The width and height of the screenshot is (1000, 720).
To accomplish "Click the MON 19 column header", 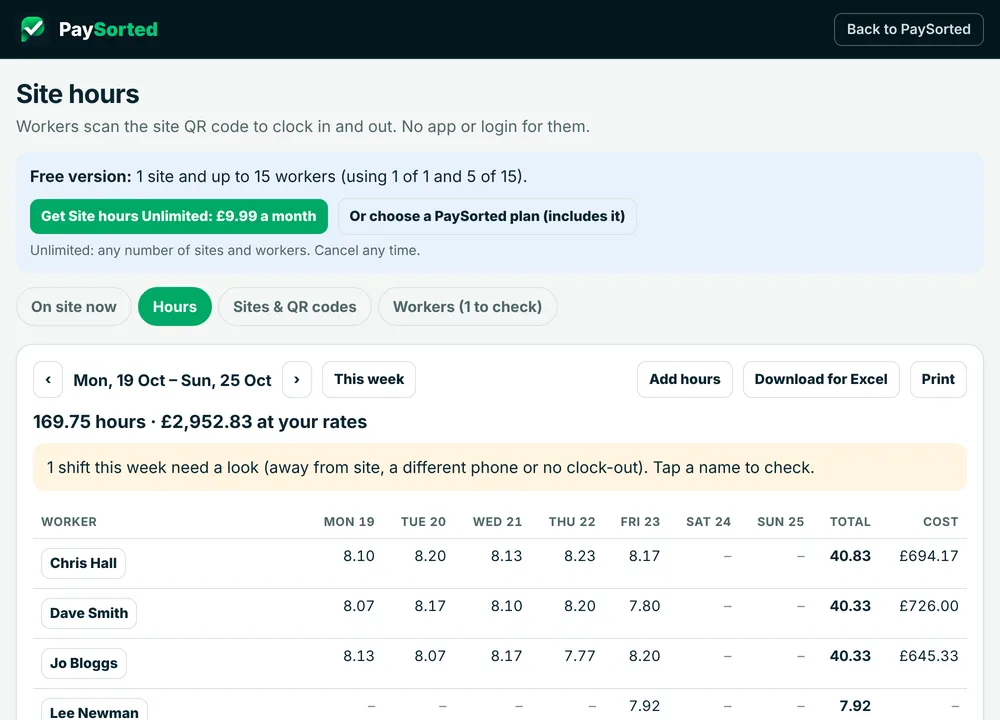I will pos(349,522).
